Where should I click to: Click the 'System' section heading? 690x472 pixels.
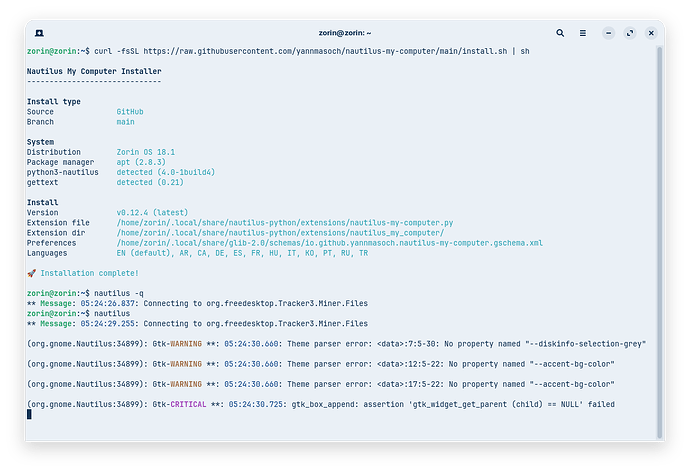[40, 142]
